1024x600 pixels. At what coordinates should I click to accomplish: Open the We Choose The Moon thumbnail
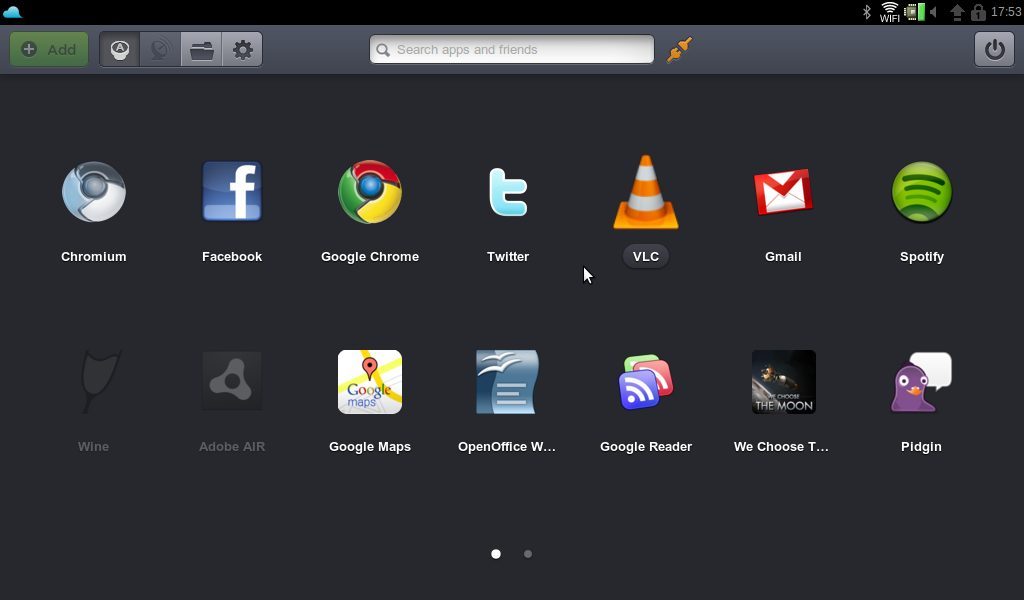coord(783,382)
